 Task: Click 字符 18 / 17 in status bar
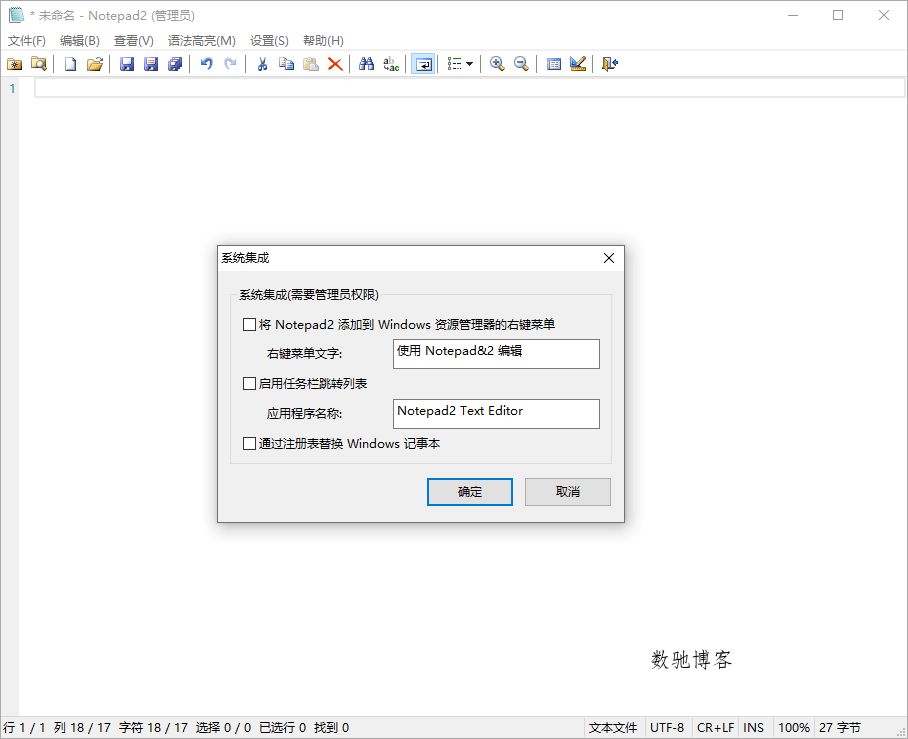(153, 728)
